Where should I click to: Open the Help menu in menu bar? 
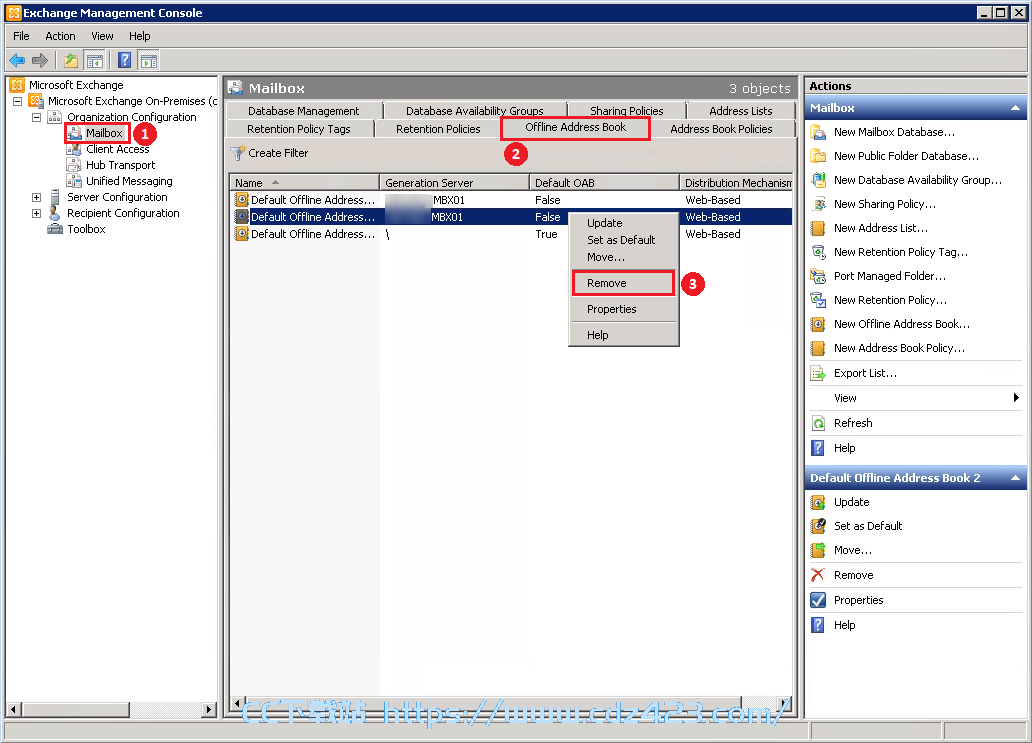(140, 36)
